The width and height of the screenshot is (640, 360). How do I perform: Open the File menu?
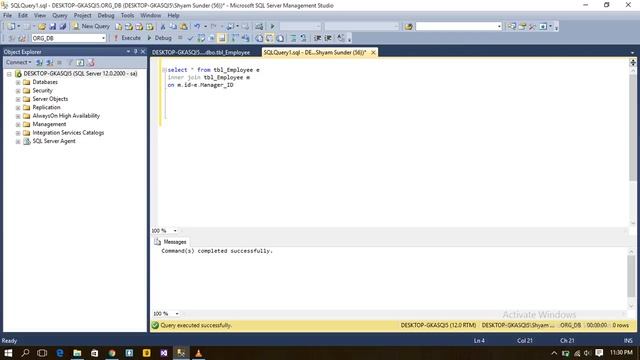tap(7, 15)
